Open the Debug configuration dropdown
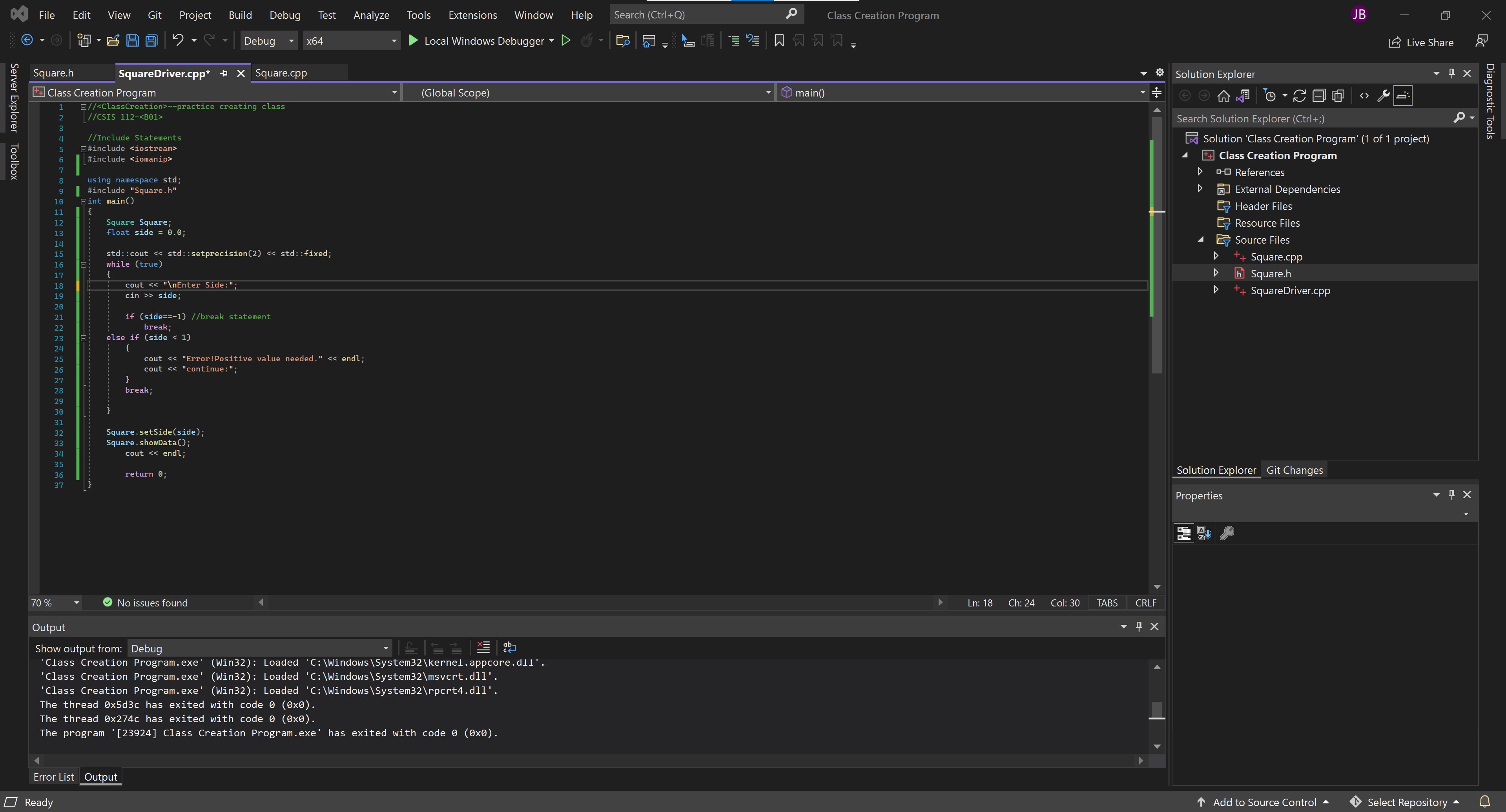Image resolution: width=1506 pixels, height=812 pixels. pos(268,41)
